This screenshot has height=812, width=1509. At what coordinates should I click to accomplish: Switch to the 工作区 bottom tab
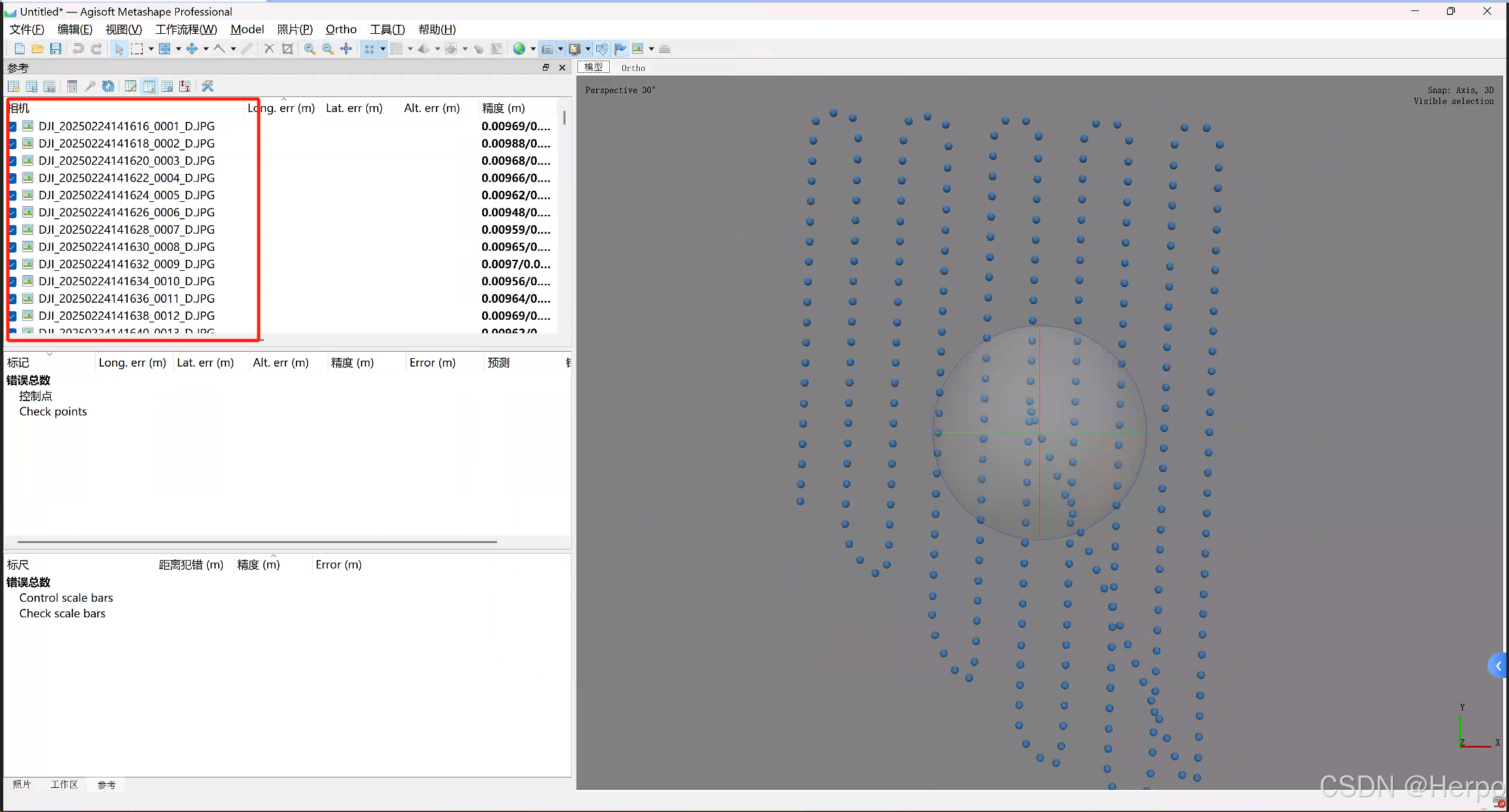pos(64,785)
